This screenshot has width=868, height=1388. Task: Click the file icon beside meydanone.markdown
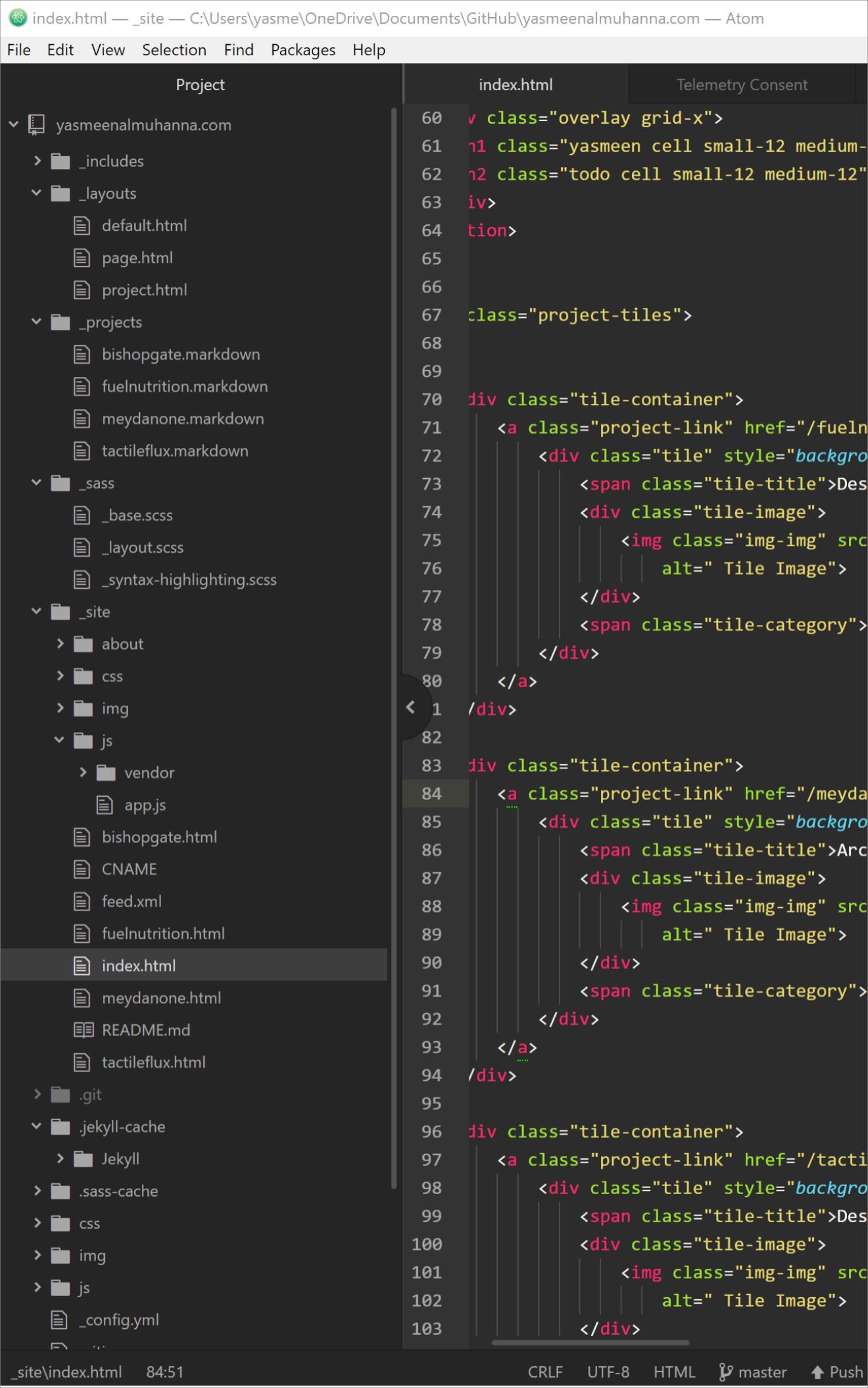[x=82, y=418]
